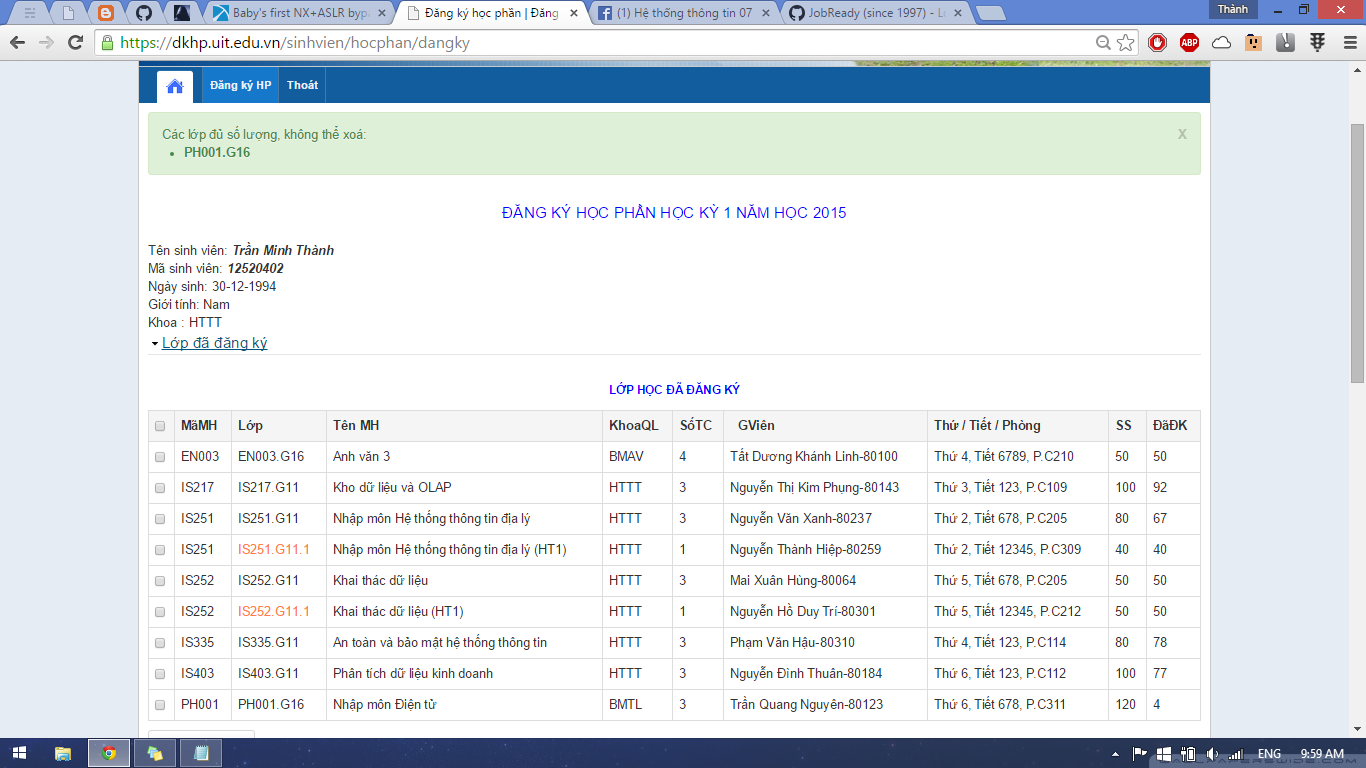This screenshot has height=768, width=1366.
Task: Tick the checkbox for PH001.G16 row
Action: 160,705
